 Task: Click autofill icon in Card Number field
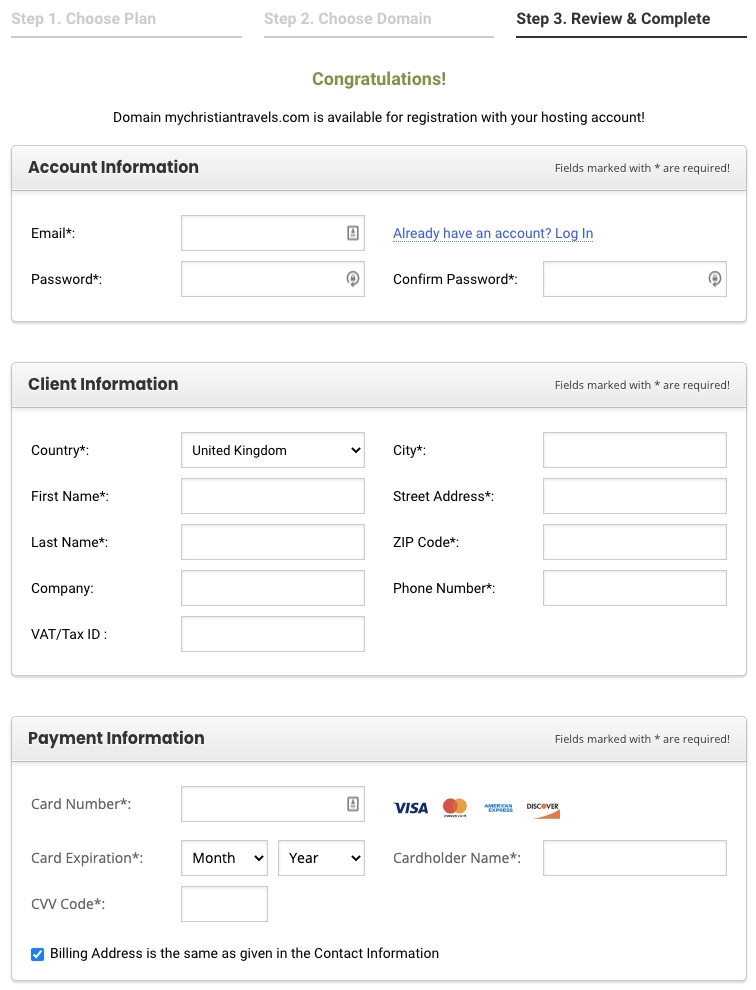(x=352, y=804)
